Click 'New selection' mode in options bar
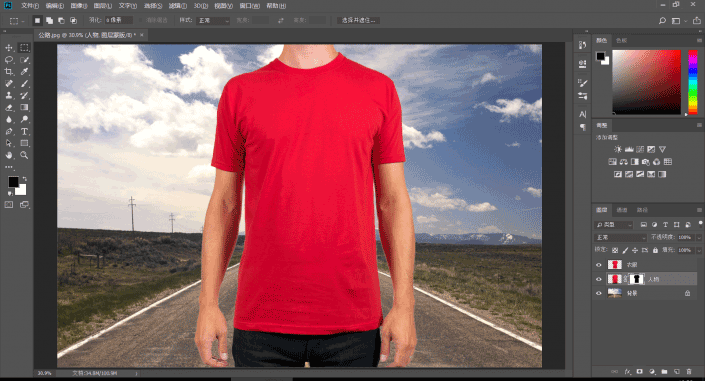The width and height of the screenshot is (705, 381). click(x=38, y=20)
